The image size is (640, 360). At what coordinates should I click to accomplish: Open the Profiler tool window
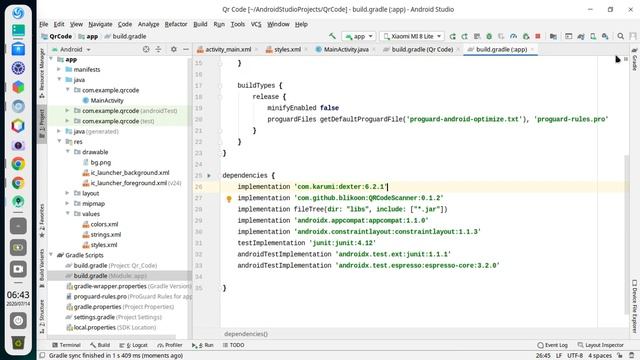pyautogui.click(x=170, y=345)
